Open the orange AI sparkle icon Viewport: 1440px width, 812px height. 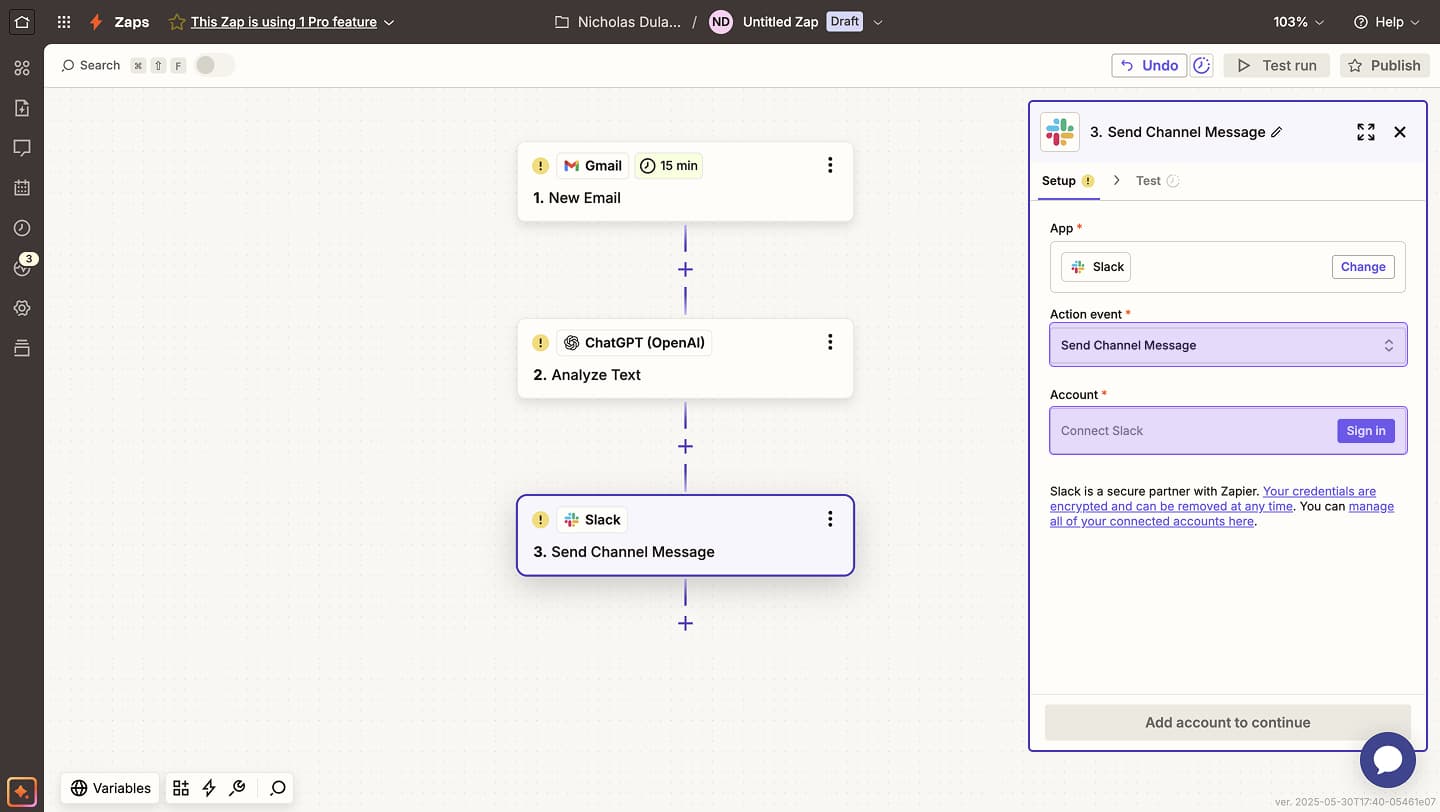click(22, 790)
